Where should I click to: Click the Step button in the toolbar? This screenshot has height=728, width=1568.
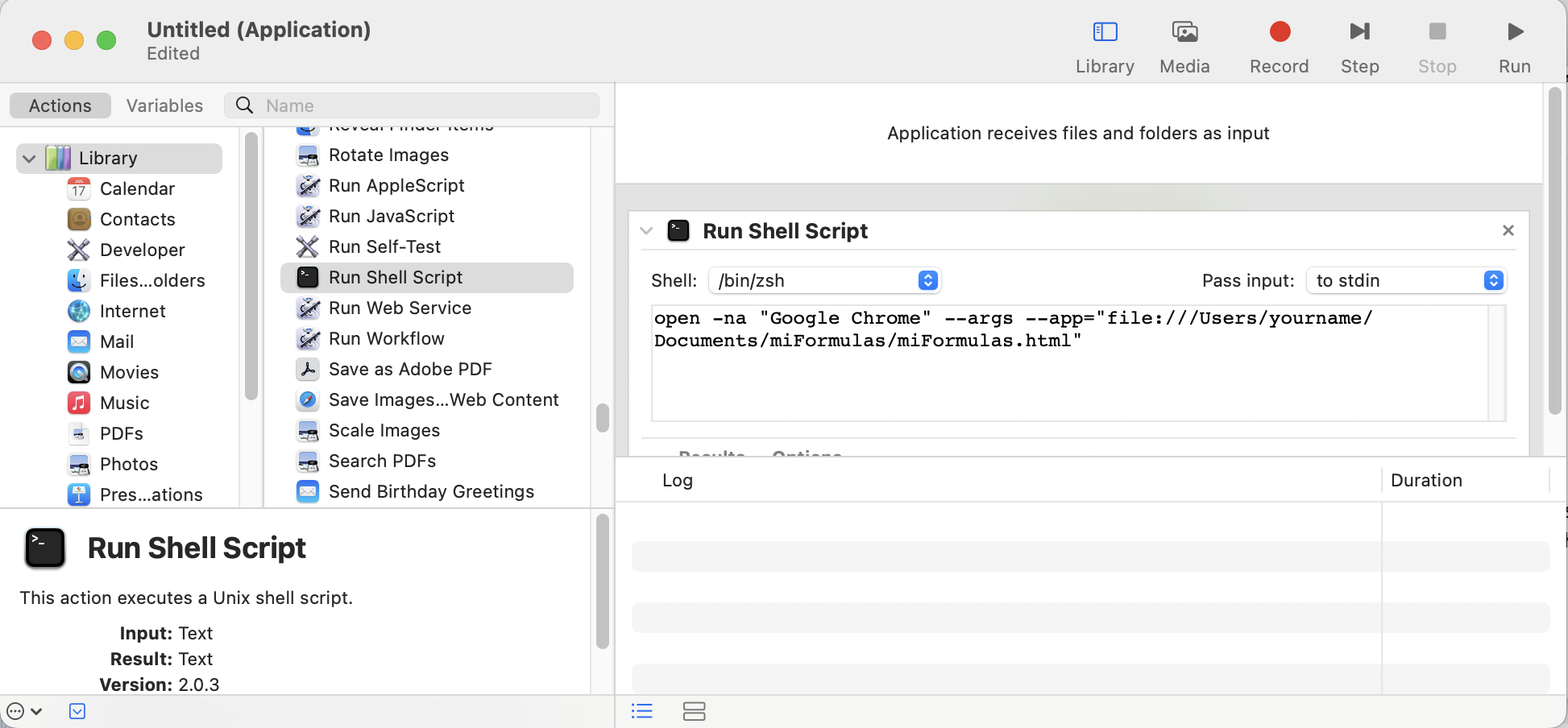(x=1359, y=47)
